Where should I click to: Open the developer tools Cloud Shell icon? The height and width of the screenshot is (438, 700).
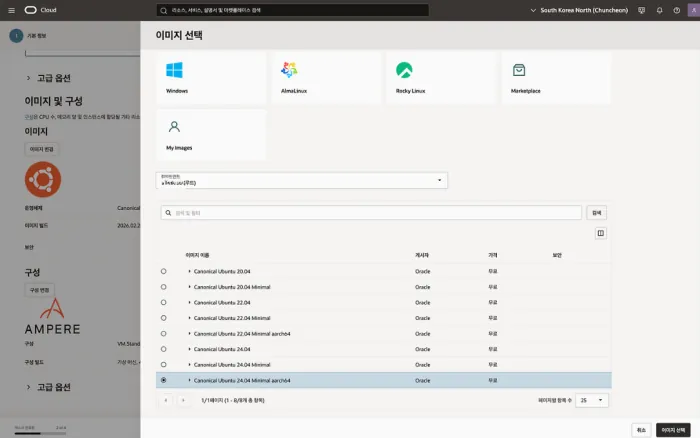(x=642, y=10)
